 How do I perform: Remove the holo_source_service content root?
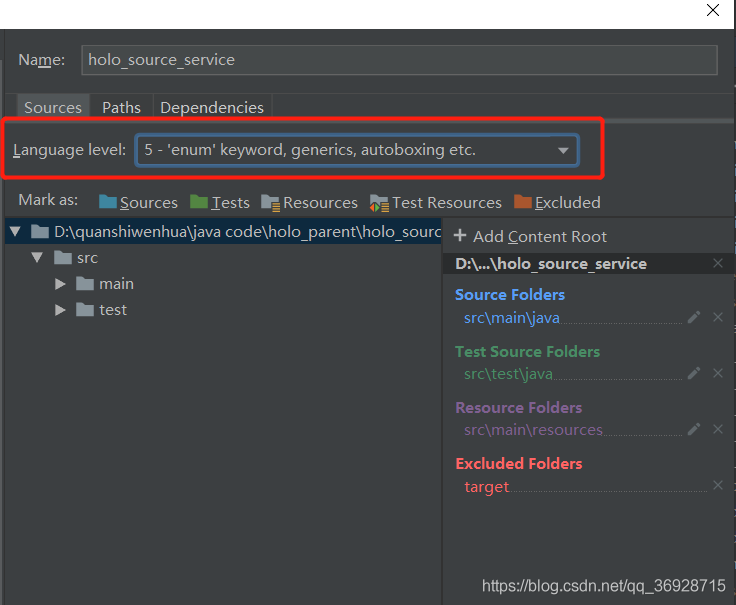(x=718, y=263)
